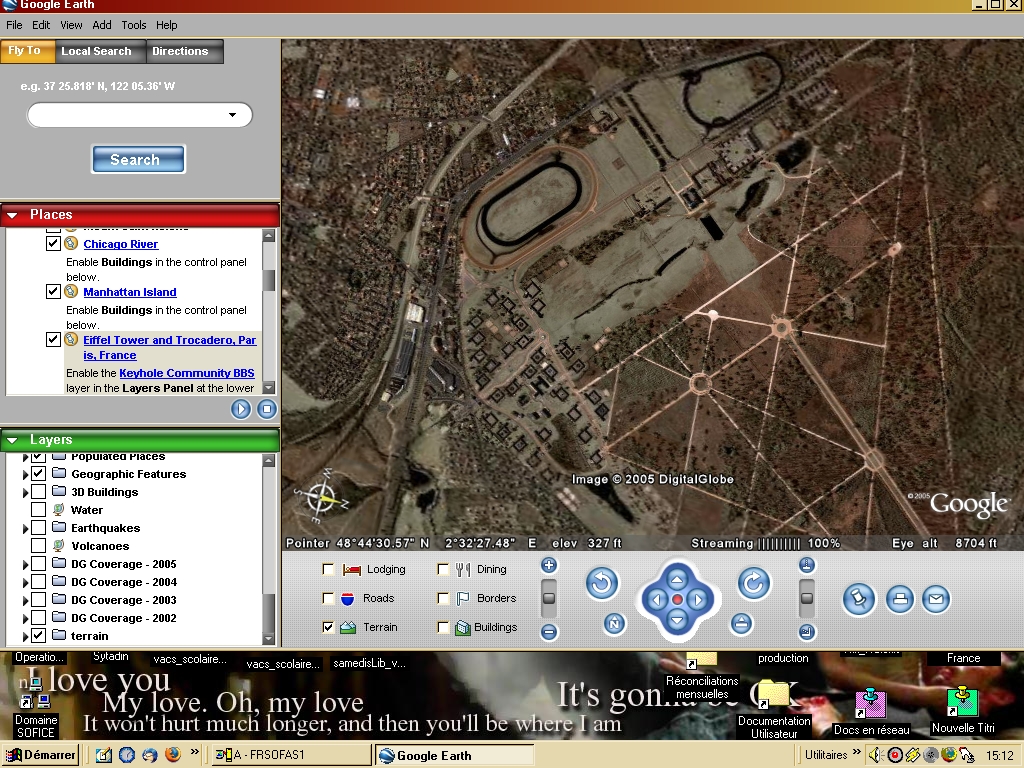Enable the Buildings checkbox

click(443, 627)
